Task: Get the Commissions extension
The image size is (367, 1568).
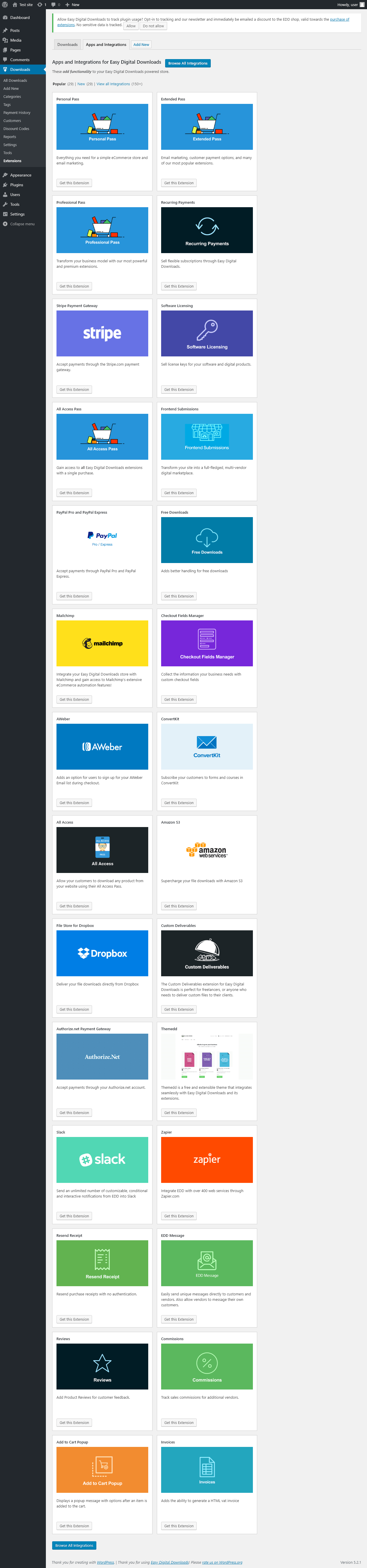Action: pos(179,1423)
